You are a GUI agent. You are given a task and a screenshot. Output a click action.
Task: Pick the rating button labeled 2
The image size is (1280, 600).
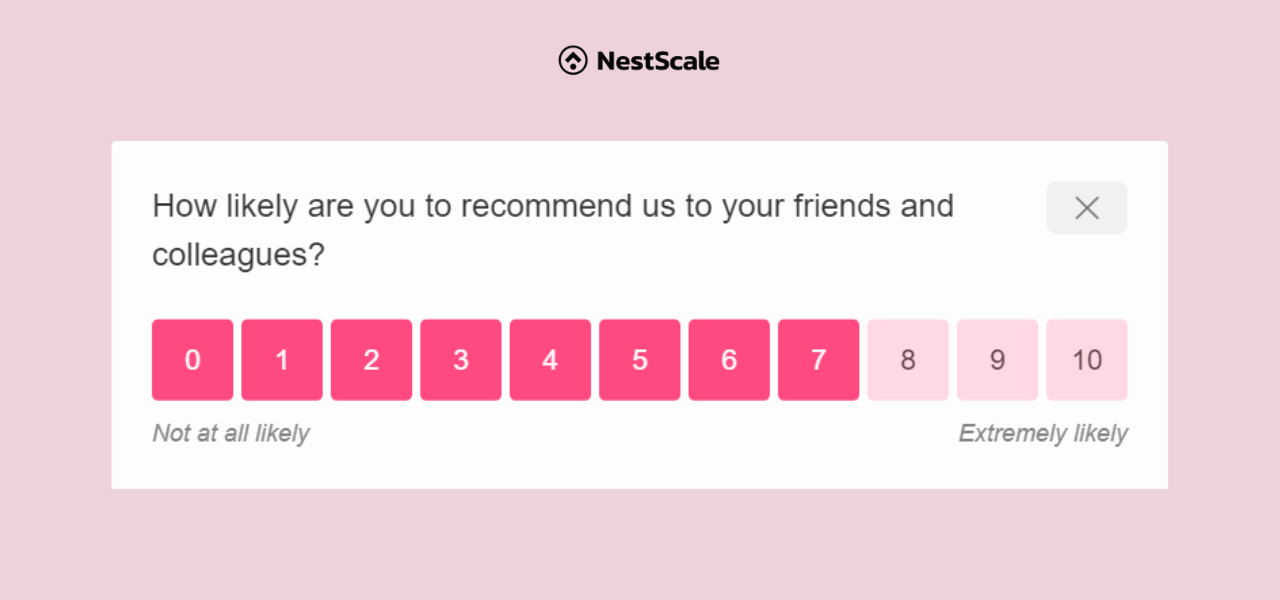(372, 360)
